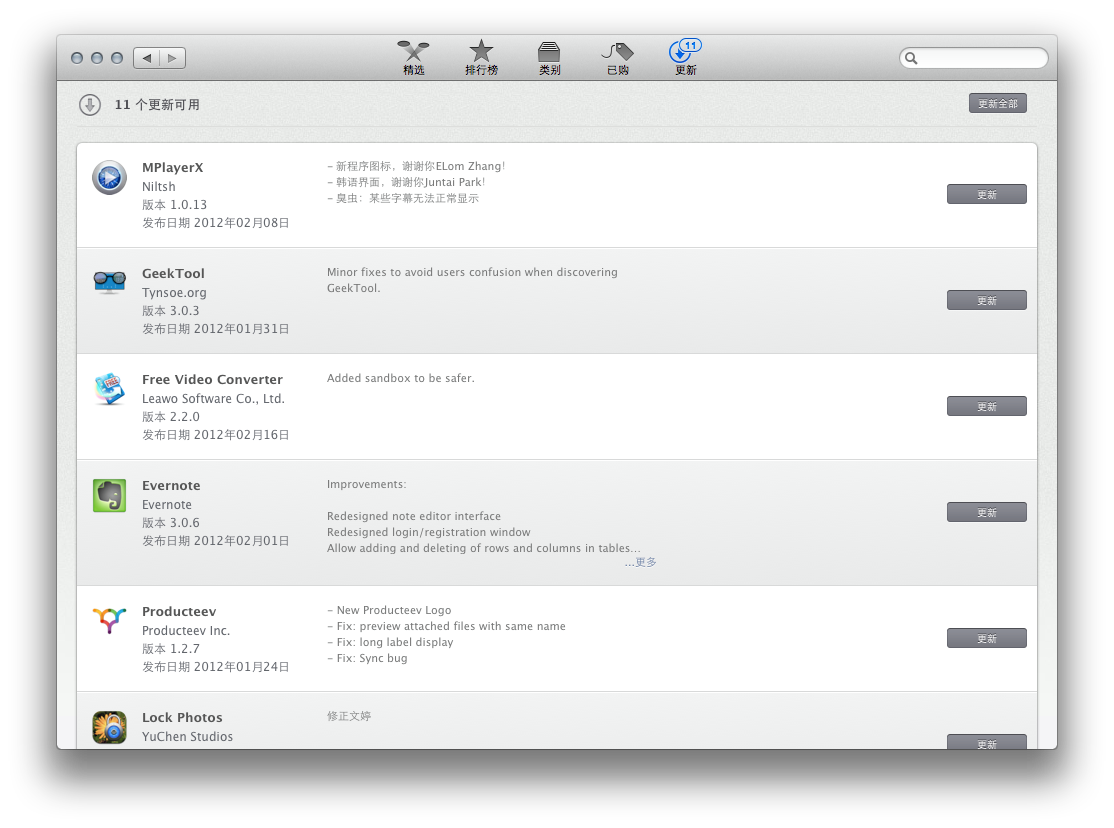1114x828 pixels.
Task: Switch to the 类别 categories tab
Action: [549, 58]
